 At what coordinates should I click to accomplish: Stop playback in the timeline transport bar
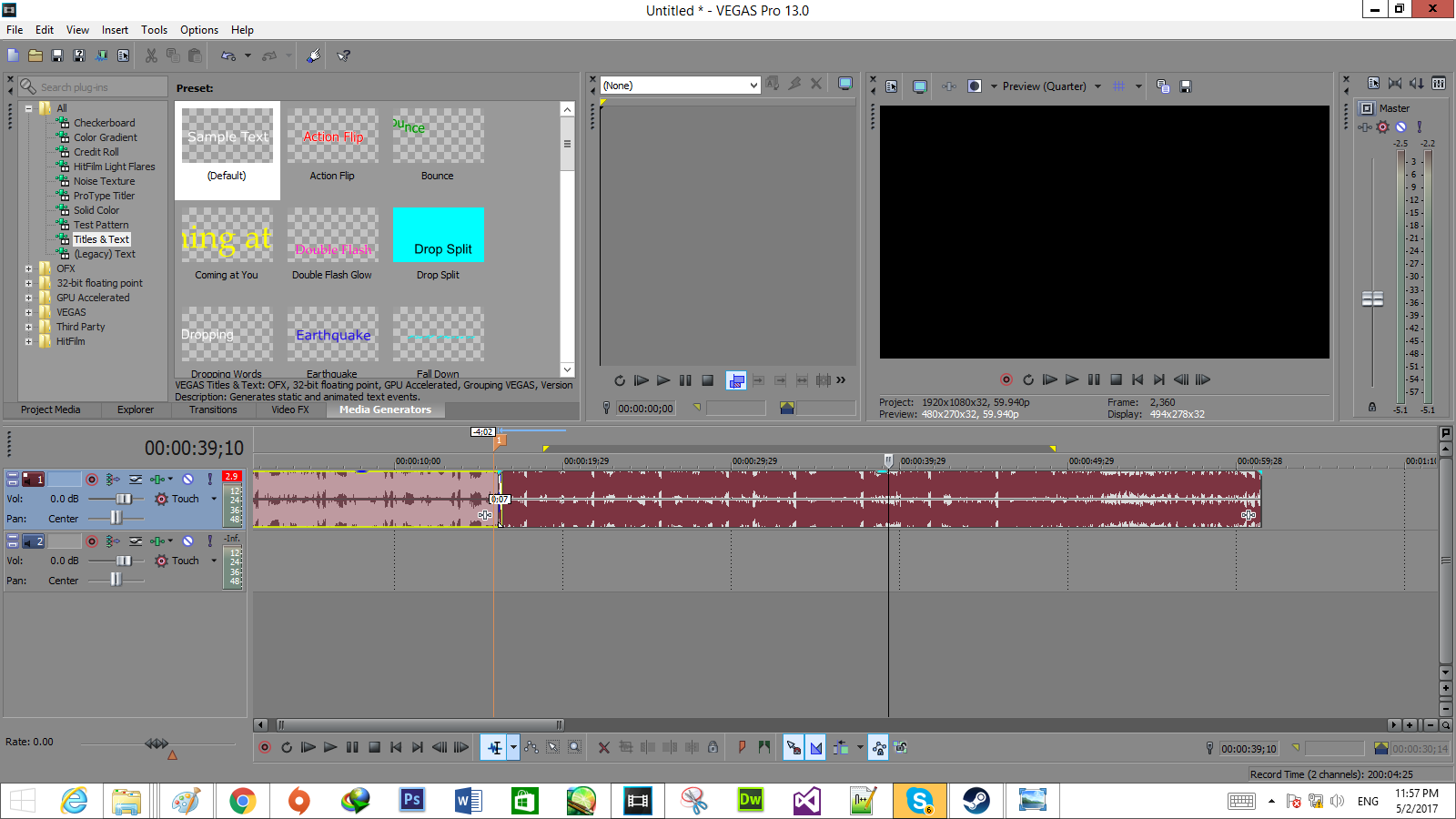coord(374,747)
